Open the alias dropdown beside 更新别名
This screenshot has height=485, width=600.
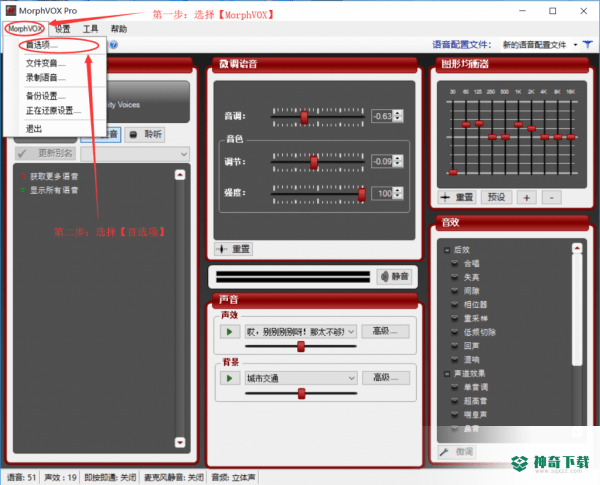[135, 154]
